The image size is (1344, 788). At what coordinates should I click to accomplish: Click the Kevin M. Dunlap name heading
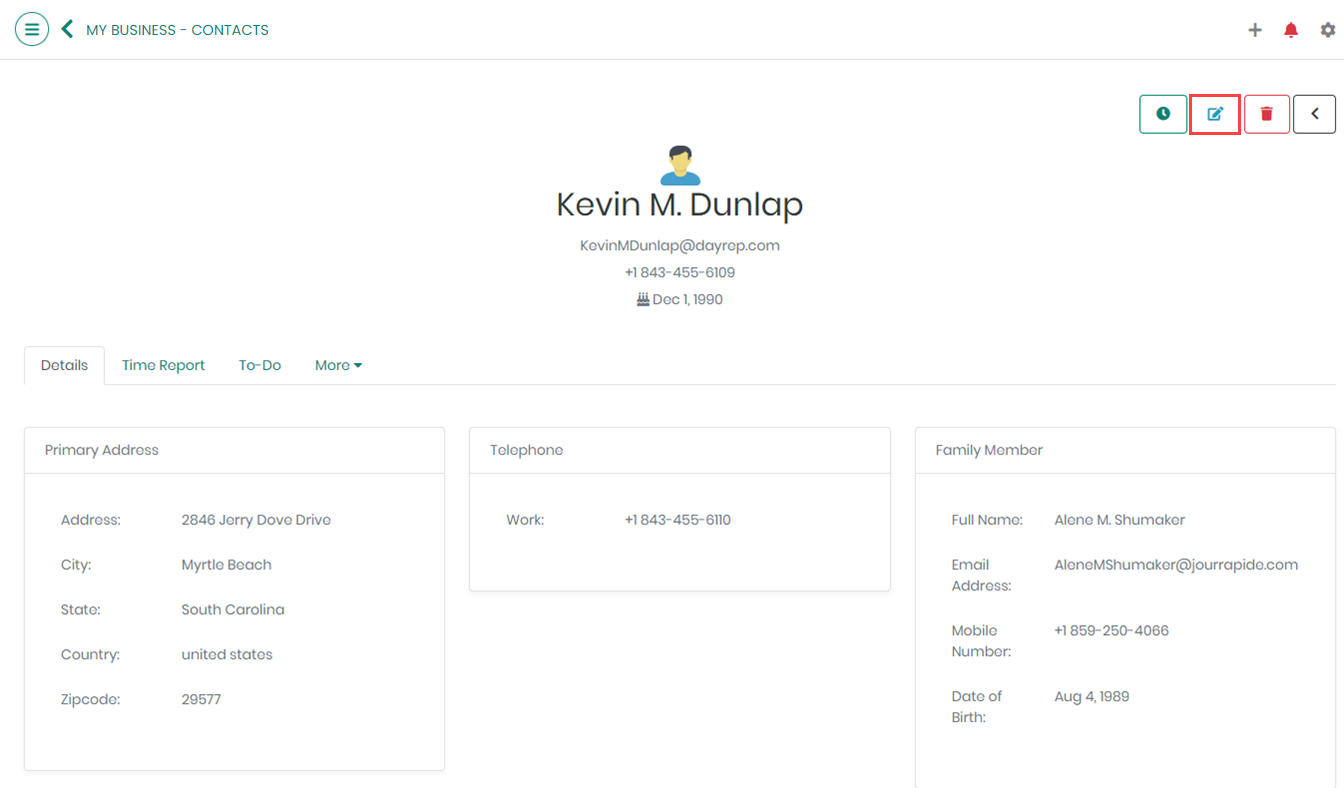tap(680, 204)
